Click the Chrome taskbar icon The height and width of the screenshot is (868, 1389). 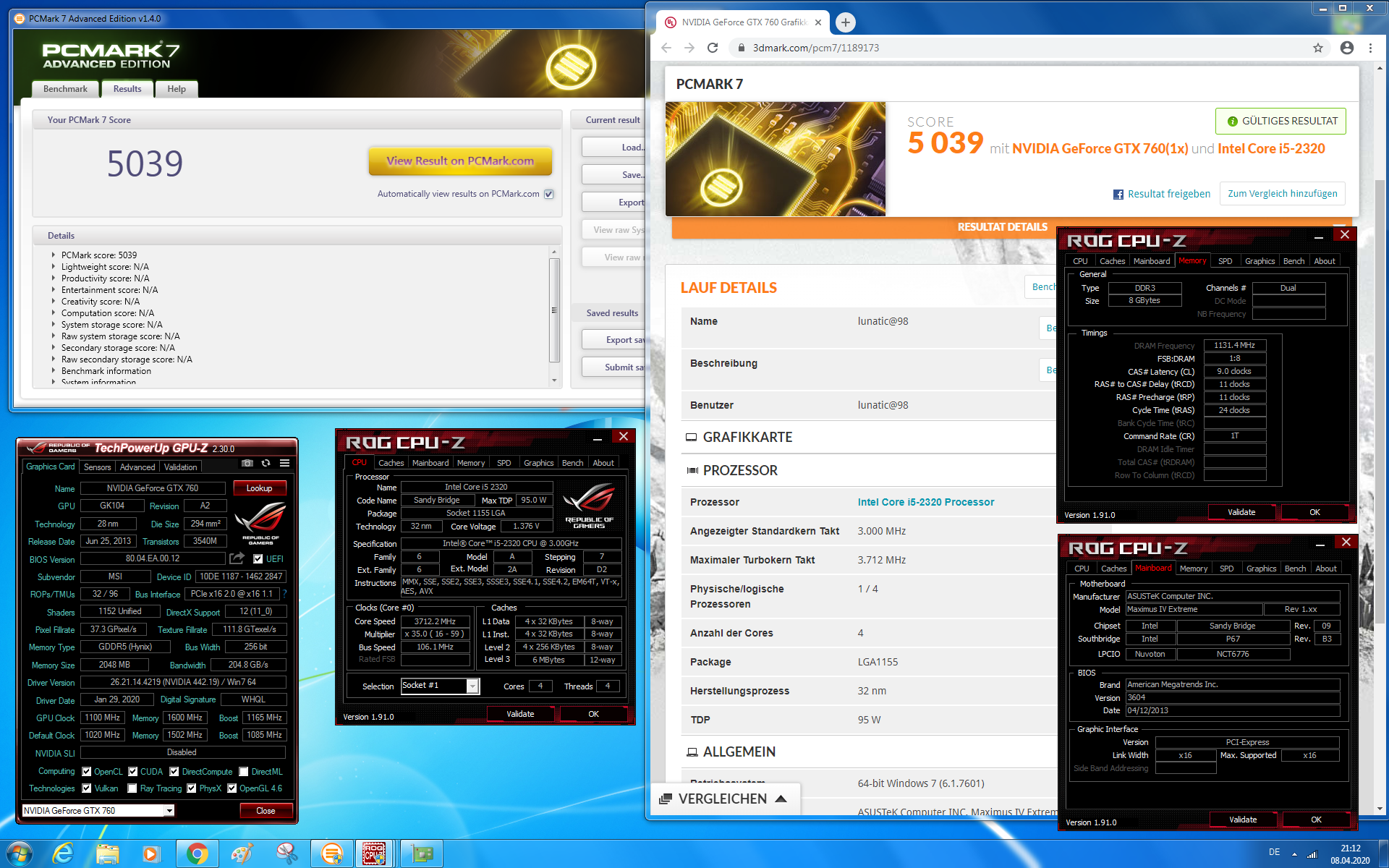tap(197, 854)
